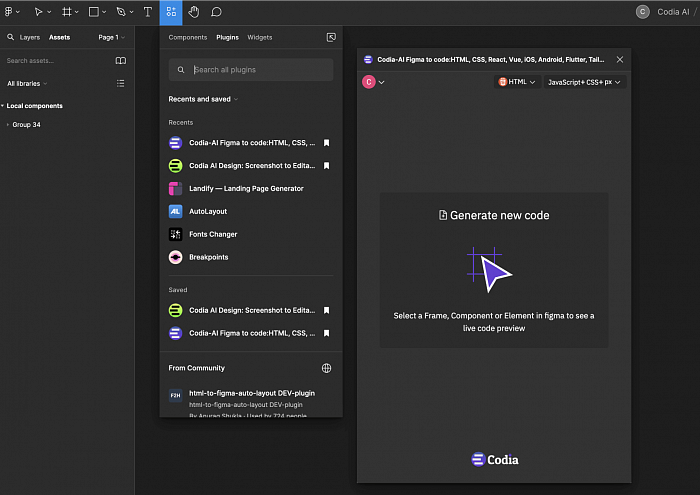Open the Pen tool options chevron
The width and height of the screenshot is (700, 495).
(131, 12)
